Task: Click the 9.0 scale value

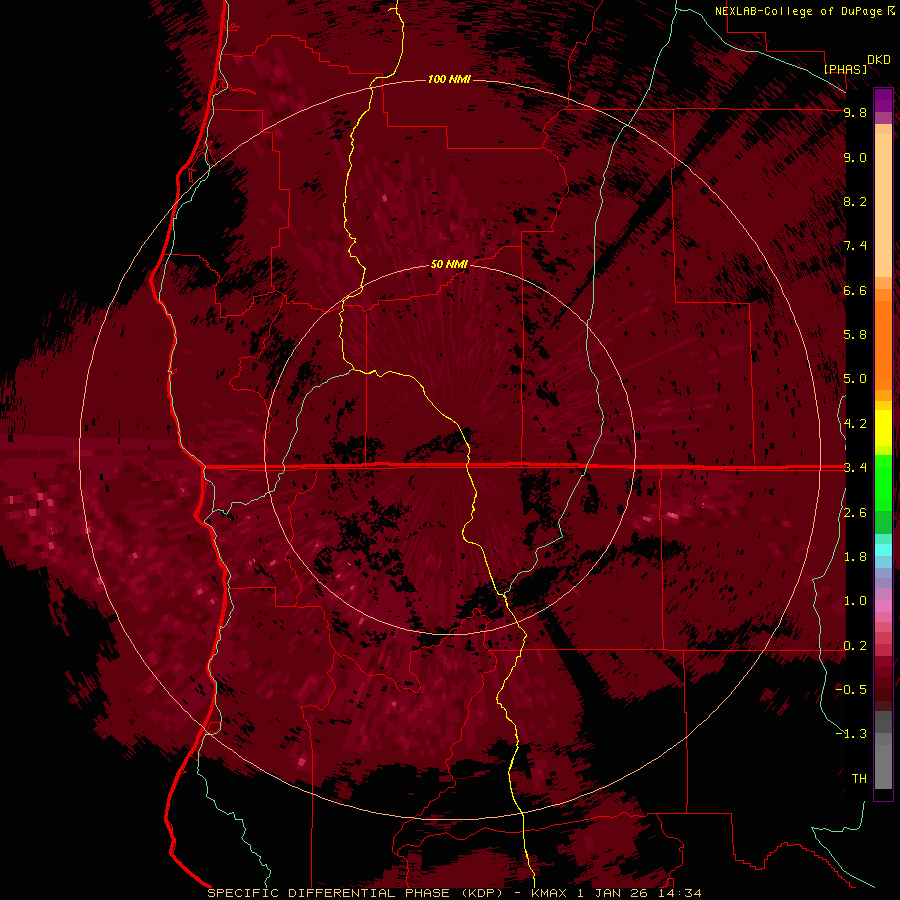Action: (x=855, y=157)
